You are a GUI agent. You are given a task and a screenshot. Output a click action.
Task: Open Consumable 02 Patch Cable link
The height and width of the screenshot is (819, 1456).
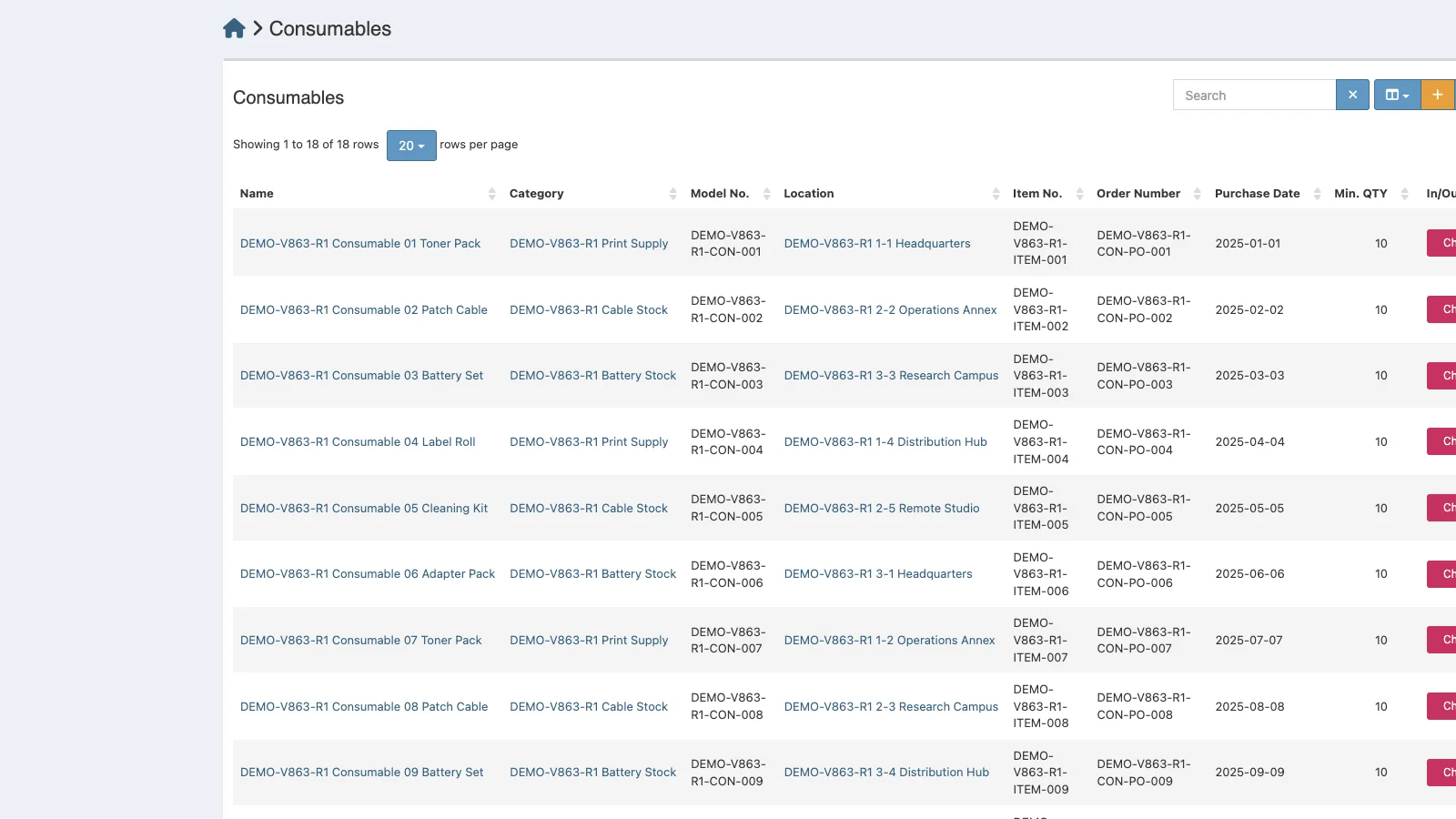point(364,309)
